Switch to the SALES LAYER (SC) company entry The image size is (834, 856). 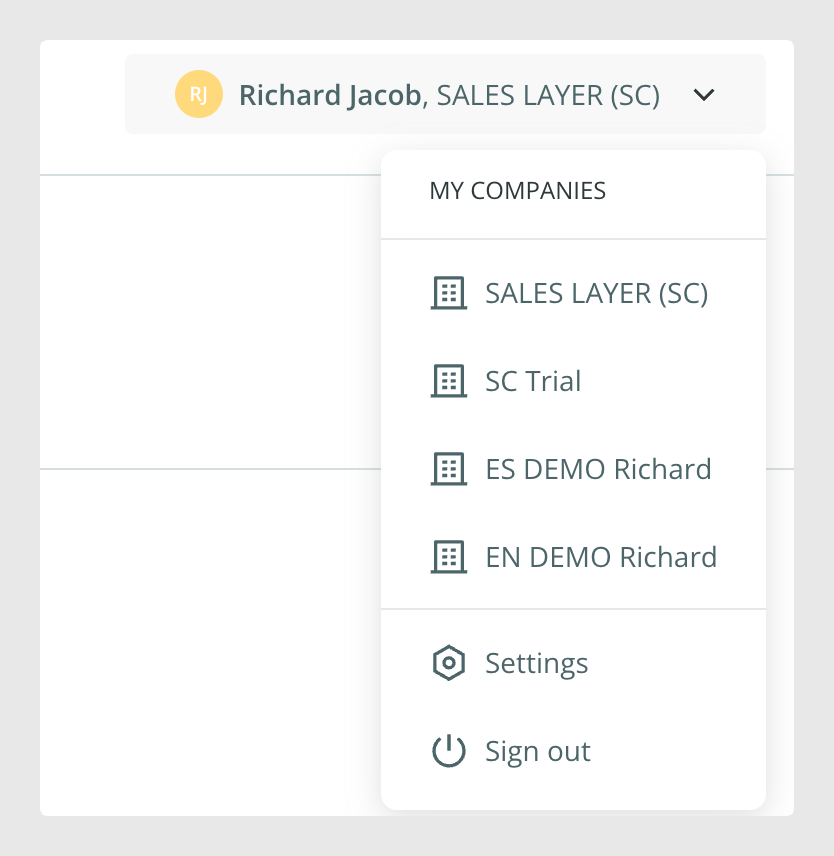click(573, 293)
